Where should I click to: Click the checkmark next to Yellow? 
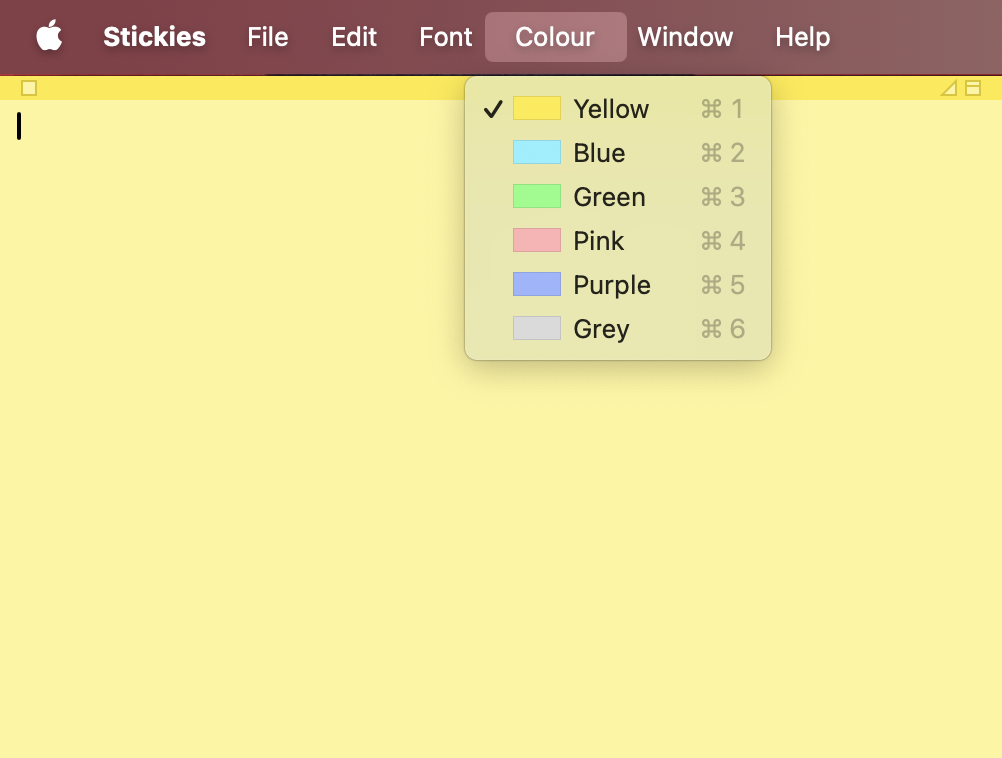tap(493, 108)
